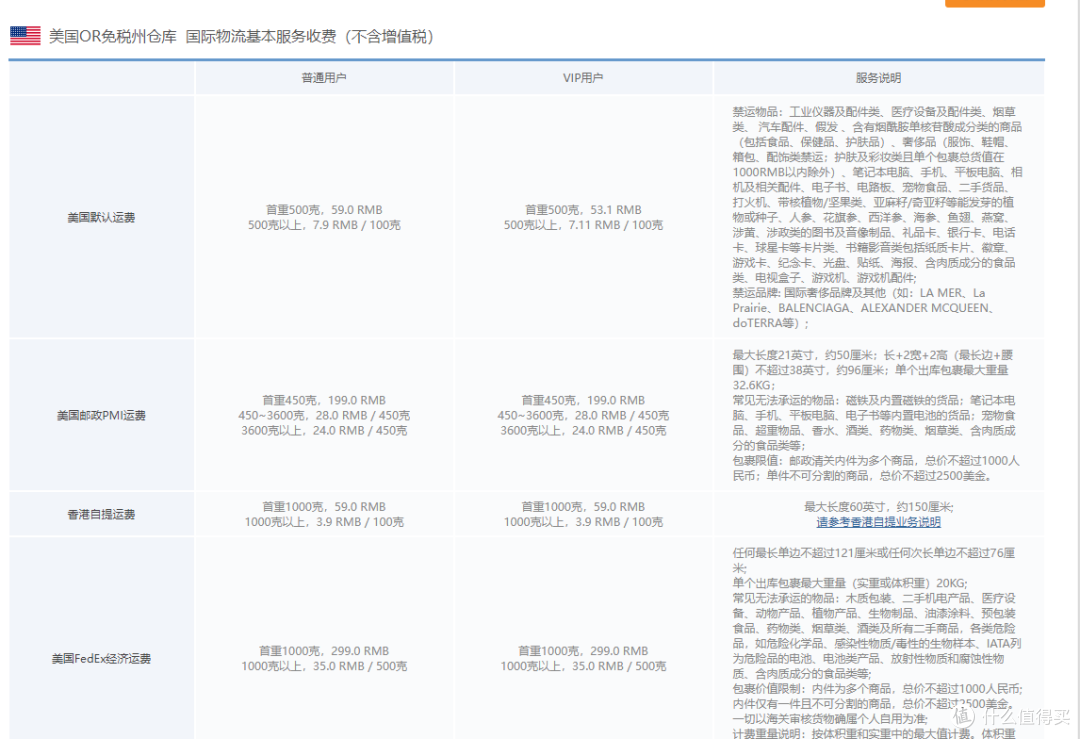Click VIP Hong Kong pickup 首重1000克，59.0 RMB cell
1080x739 pixels.
[x=583, y=507]
